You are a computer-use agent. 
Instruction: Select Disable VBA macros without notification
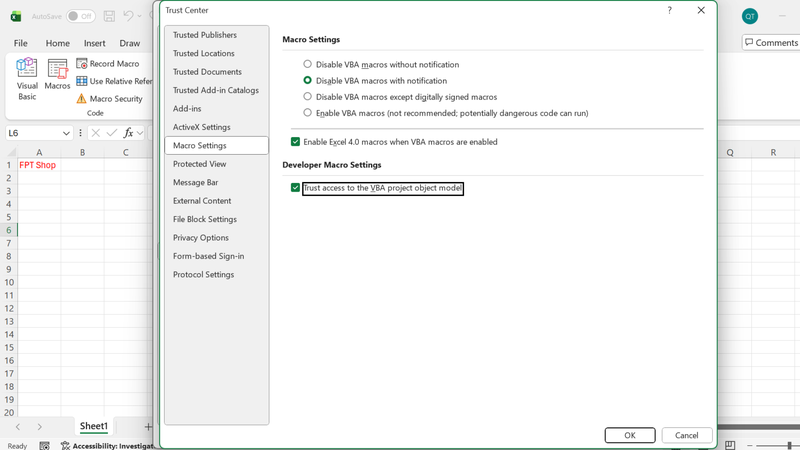(x=307, y=64)
